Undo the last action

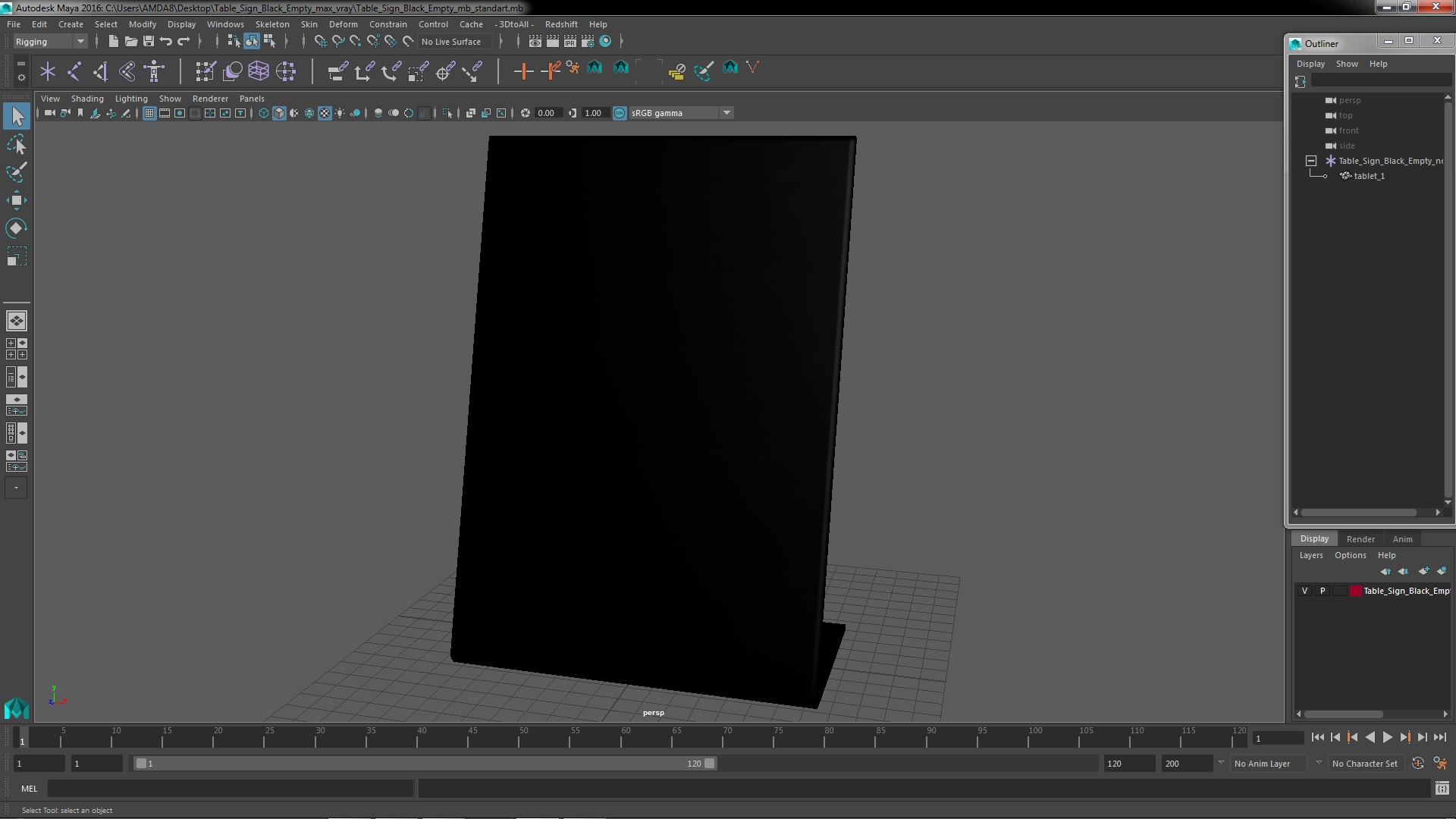click(x=166, y=41)
